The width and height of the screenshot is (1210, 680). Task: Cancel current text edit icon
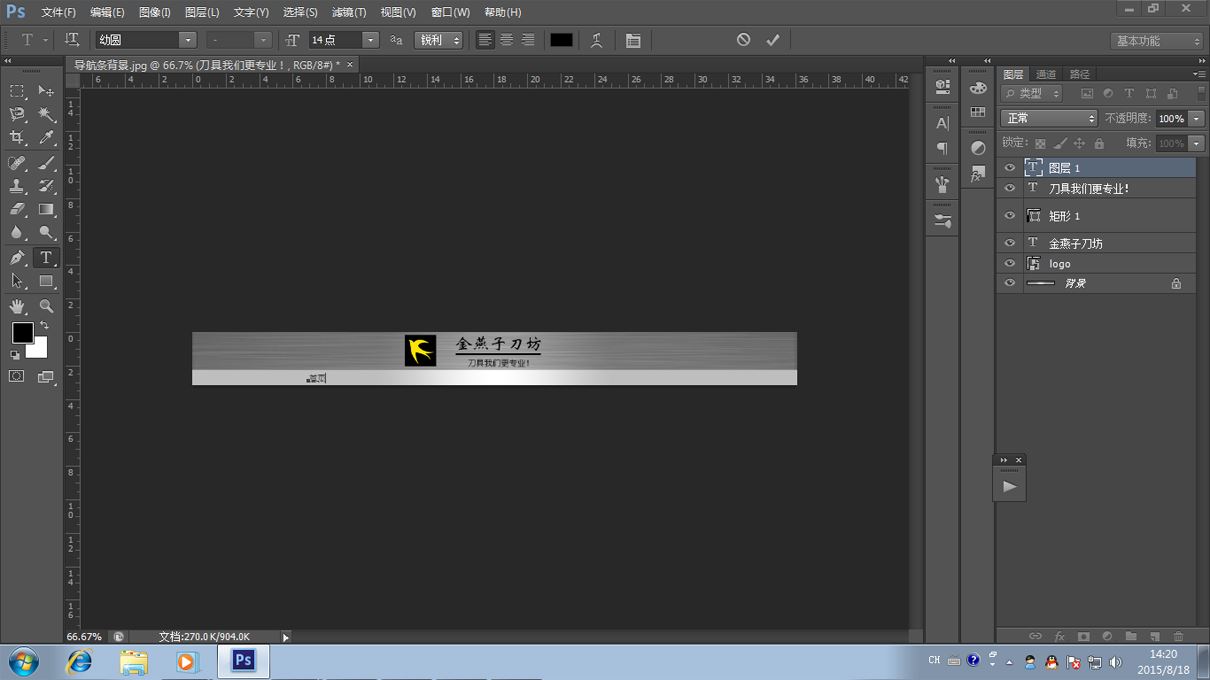point(743,40)
